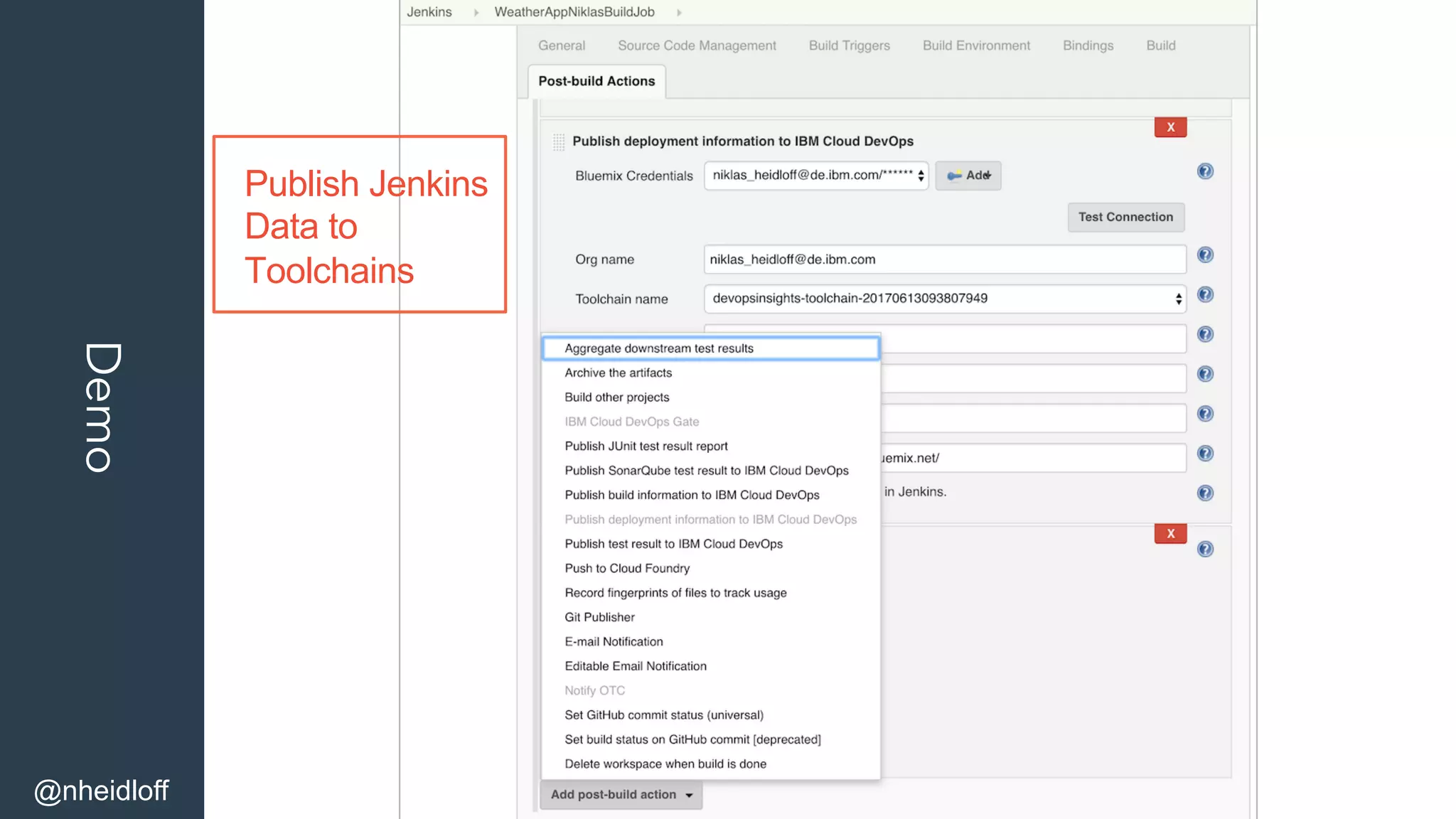
Task: Click help icon beside Org name field
Action: [x=1205, y=255]
